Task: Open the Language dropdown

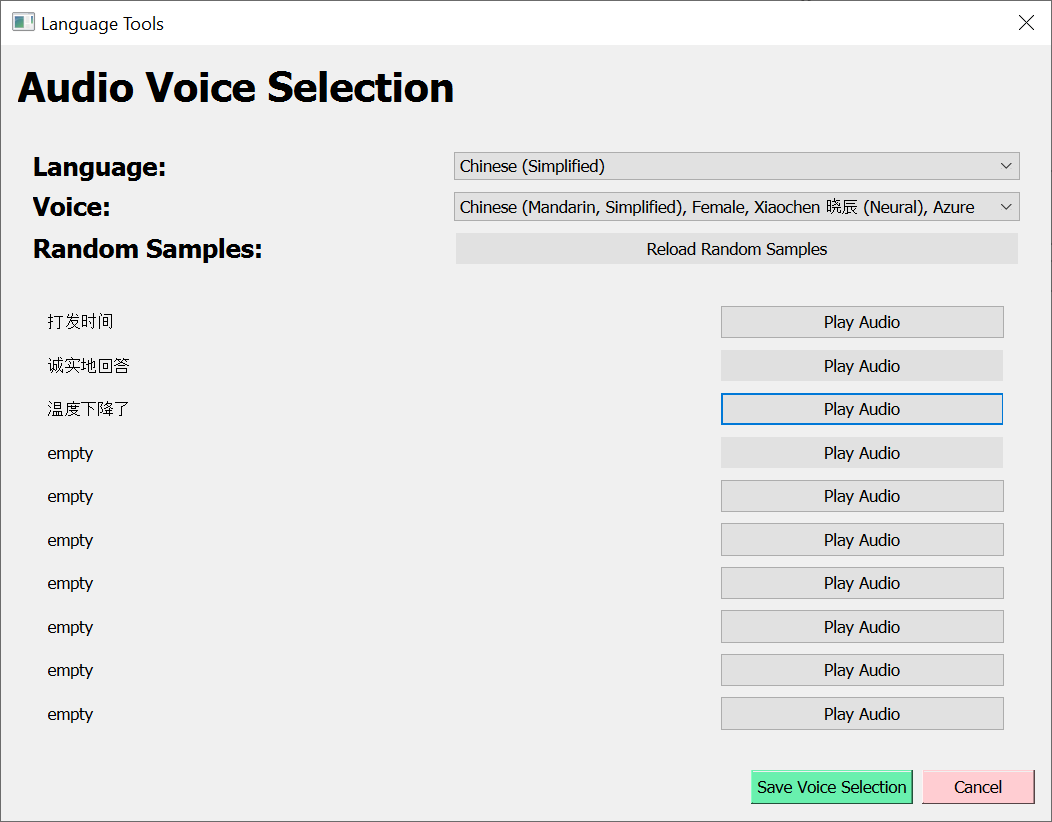Action: pos(736,166)
